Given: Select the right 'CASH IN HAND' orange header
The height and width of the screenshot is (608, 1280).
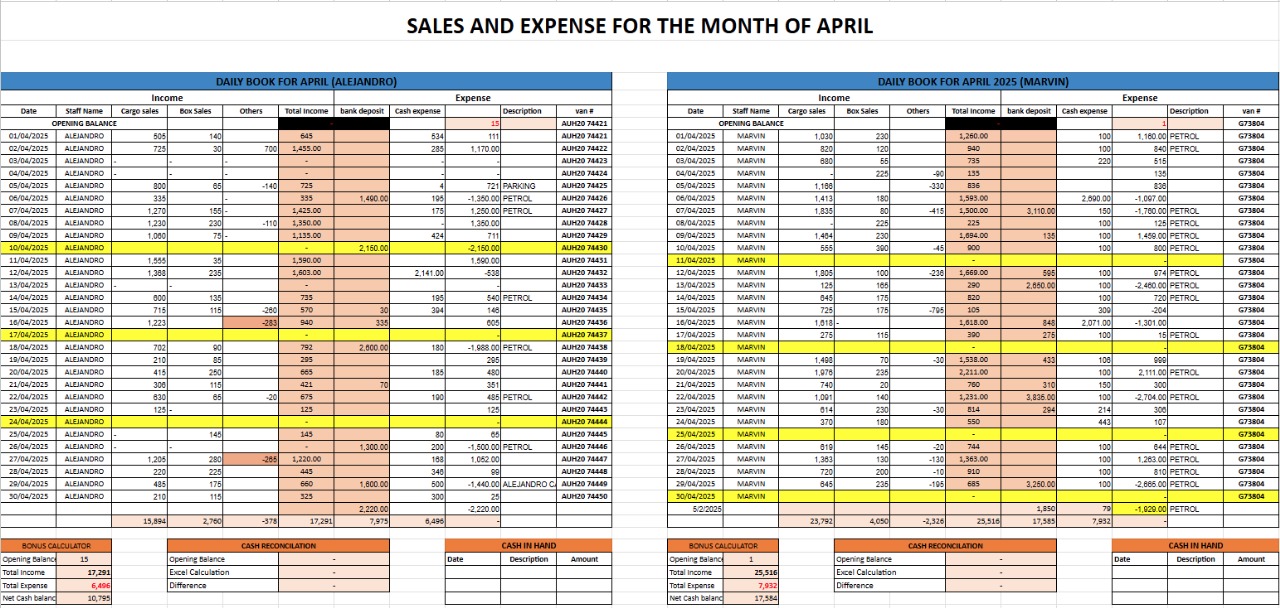Looking at the screenshot, I should (1195, 546).
